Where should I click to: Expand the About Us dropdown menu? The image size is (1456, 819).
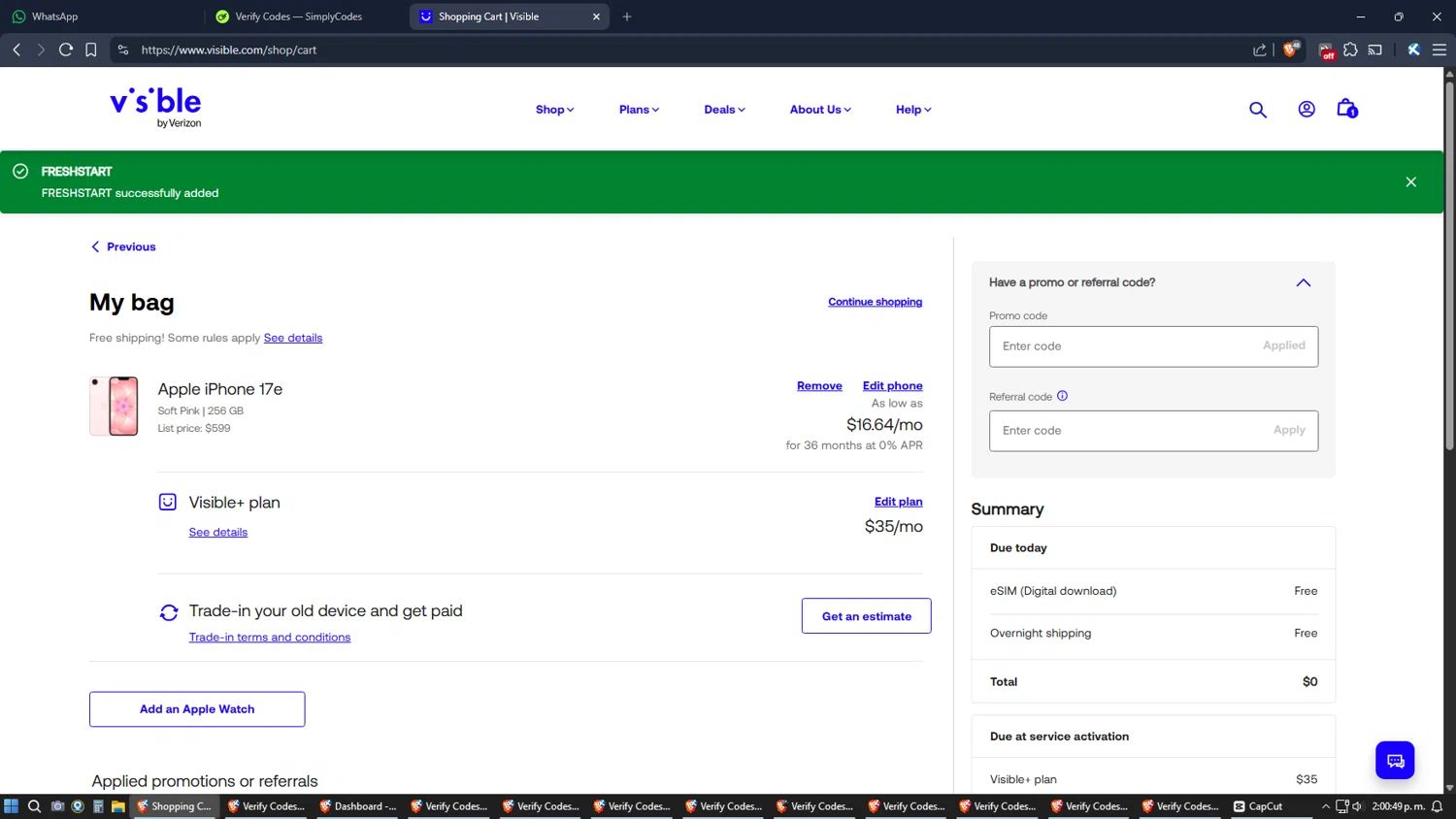[x=820, y=110]
